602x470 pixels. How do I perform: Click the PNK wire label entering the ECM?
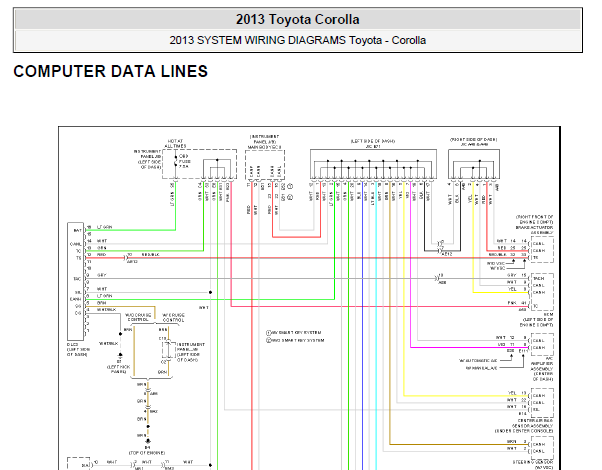(512, 303)
